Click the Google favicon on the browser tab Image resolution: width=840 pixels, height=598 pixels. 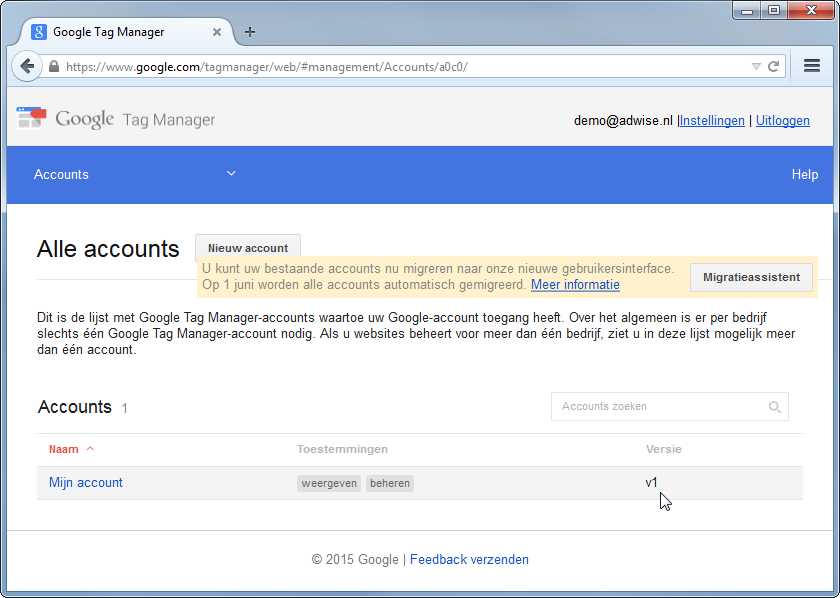click(x=39, y=31)
